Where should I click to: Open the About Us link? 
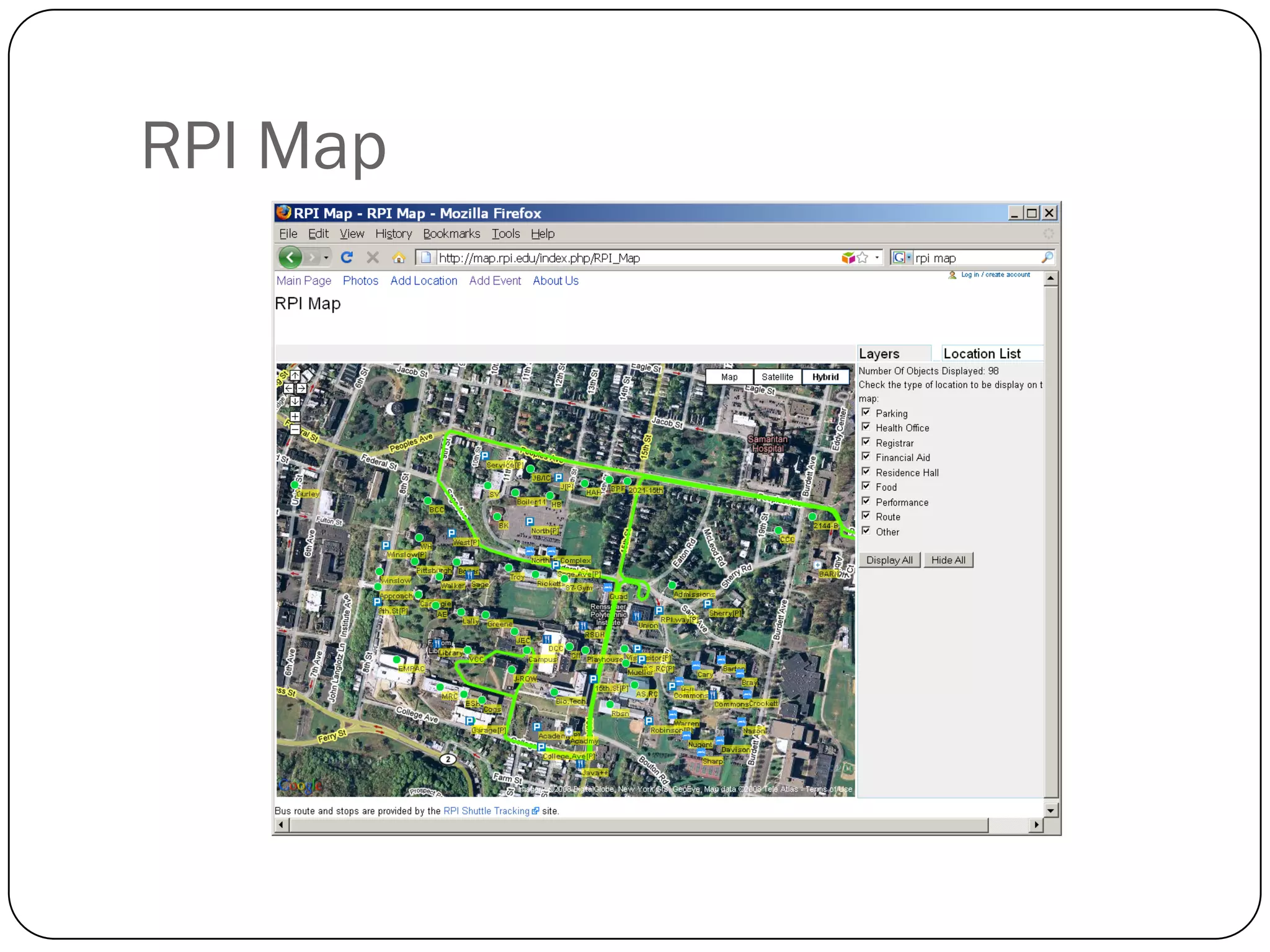click(556, 281)
